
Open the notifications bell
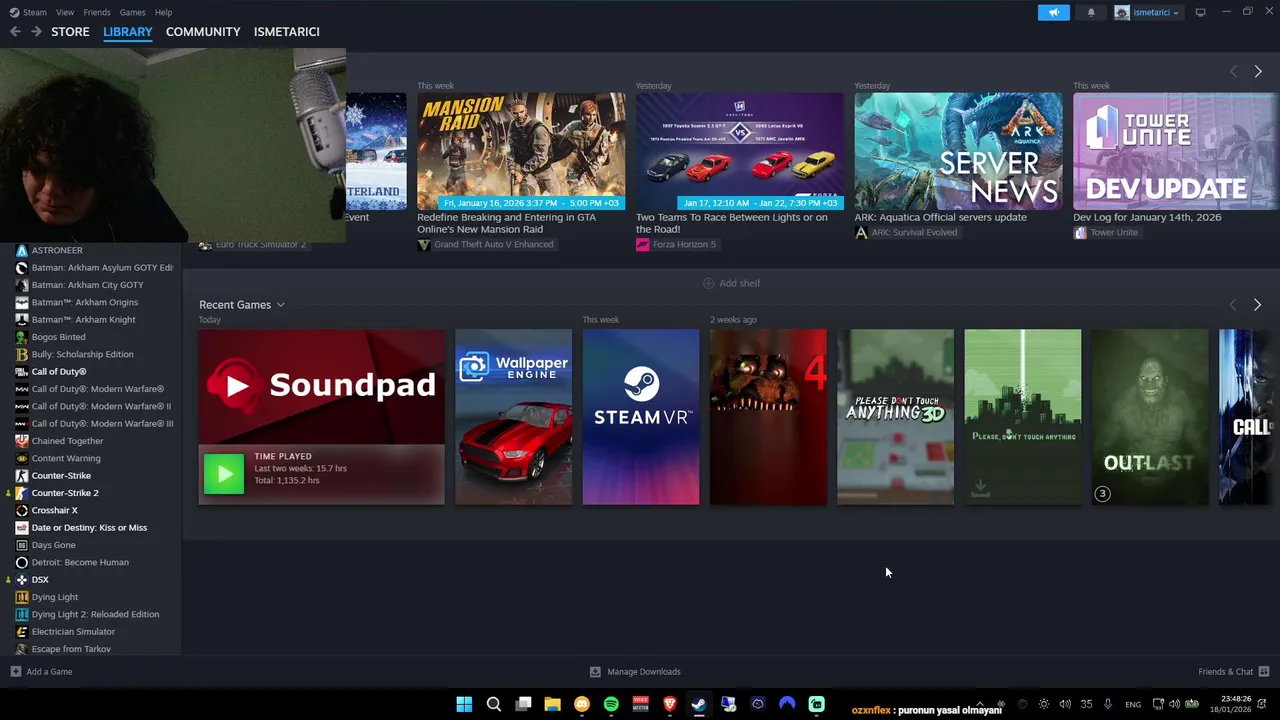coord(1091,12)
